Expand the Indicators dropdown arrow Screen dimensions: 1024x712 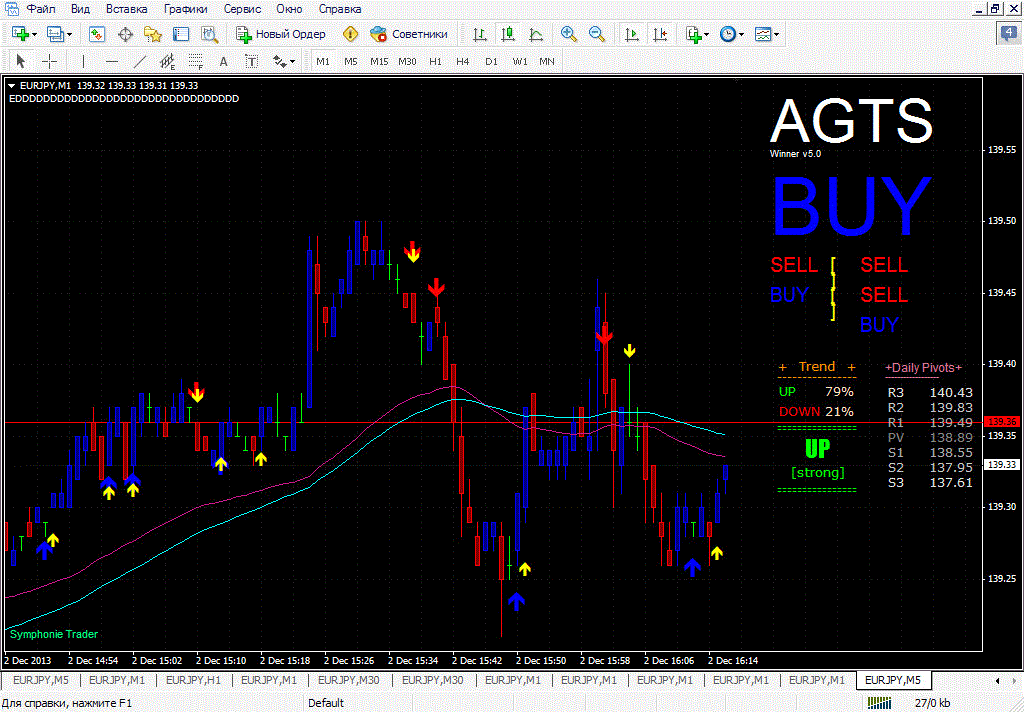click(x=707, y=35)
